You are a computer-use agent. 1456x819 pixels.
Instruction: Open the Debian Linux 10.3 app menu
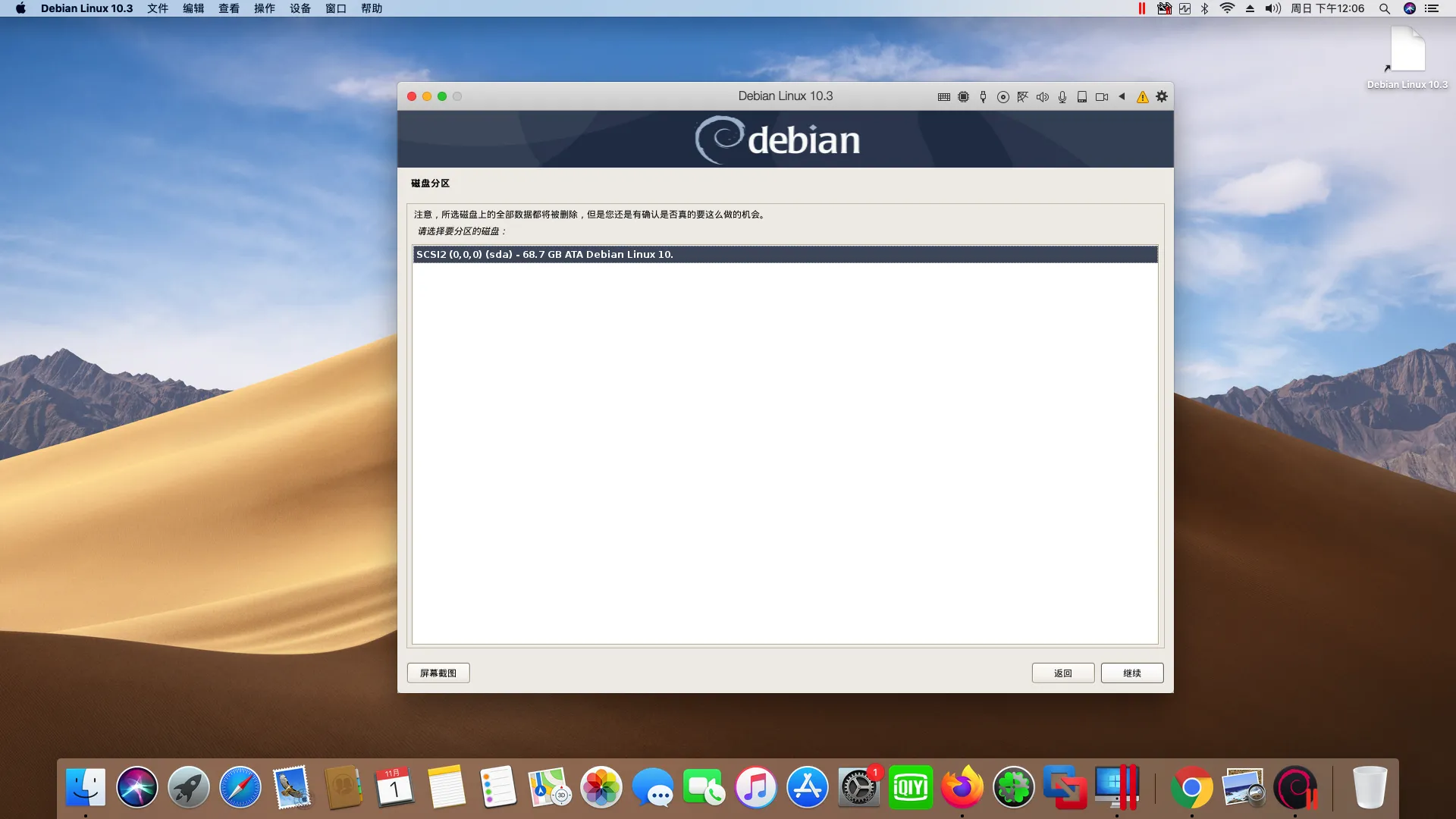(86, 8)
